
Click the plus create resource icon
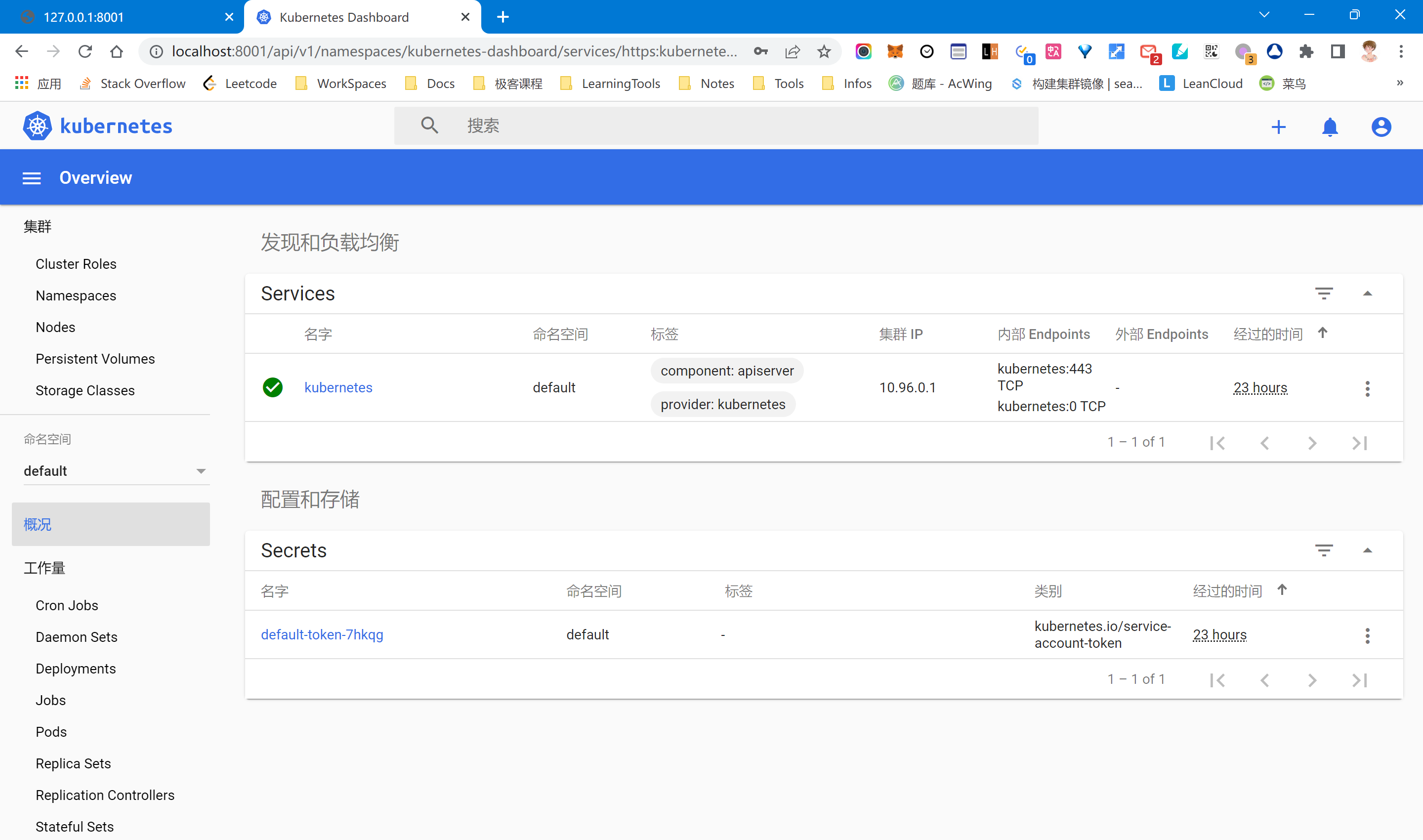click(1279, 127)
